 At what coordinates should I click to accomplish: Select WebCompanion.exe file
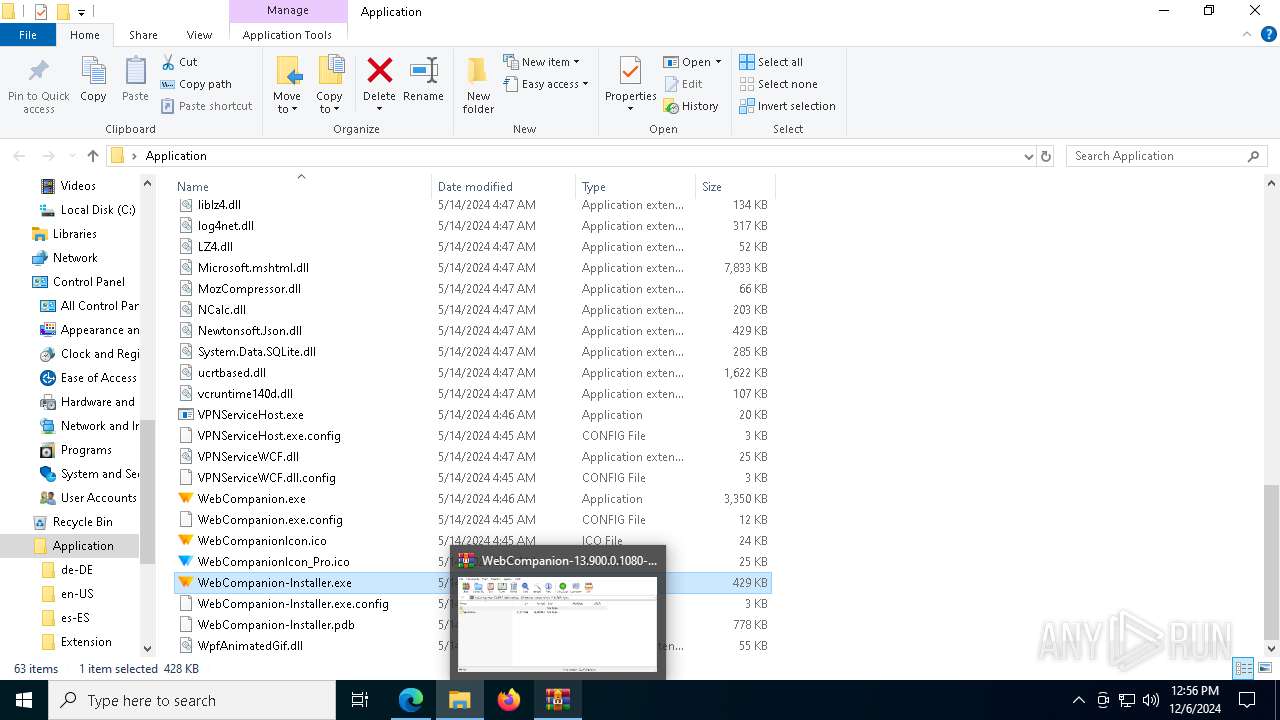click(x=252, y=499)
